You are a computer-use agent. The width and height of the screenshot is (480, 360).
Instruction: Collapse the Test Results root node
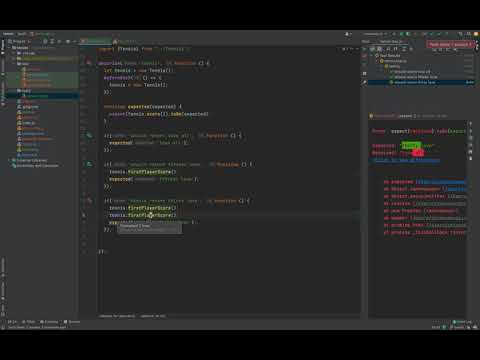pyautogui.click(x=372, y=56)
